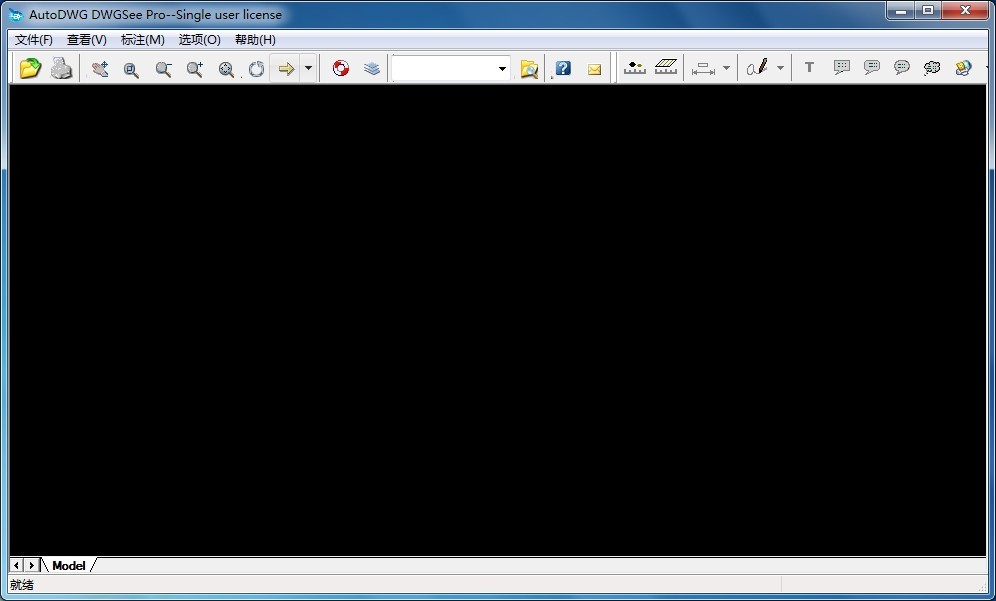Click the email envelope icon
The height and width of the screenshot is (601, 996).
[x=595, y=68]
